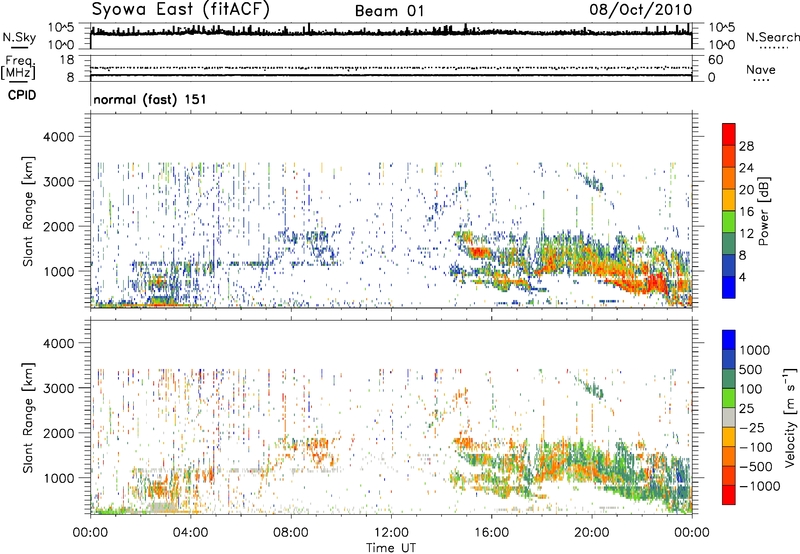Click the '16:00' time axis label
Image resolution: width=800 pixels, height=554 pixels.
point(491,533)
